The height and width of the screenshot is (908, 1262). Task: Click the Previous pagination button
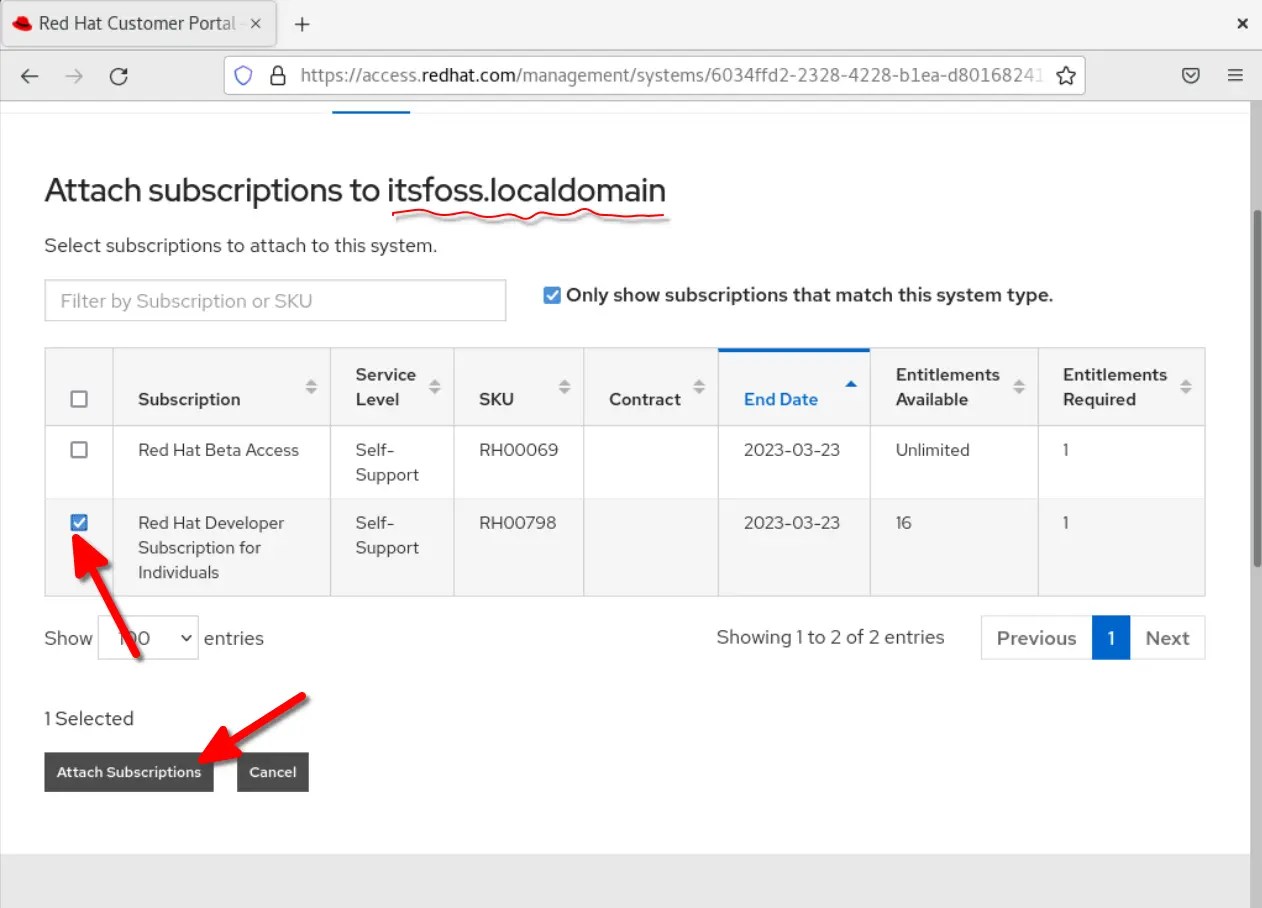[x=1036, y=638]
